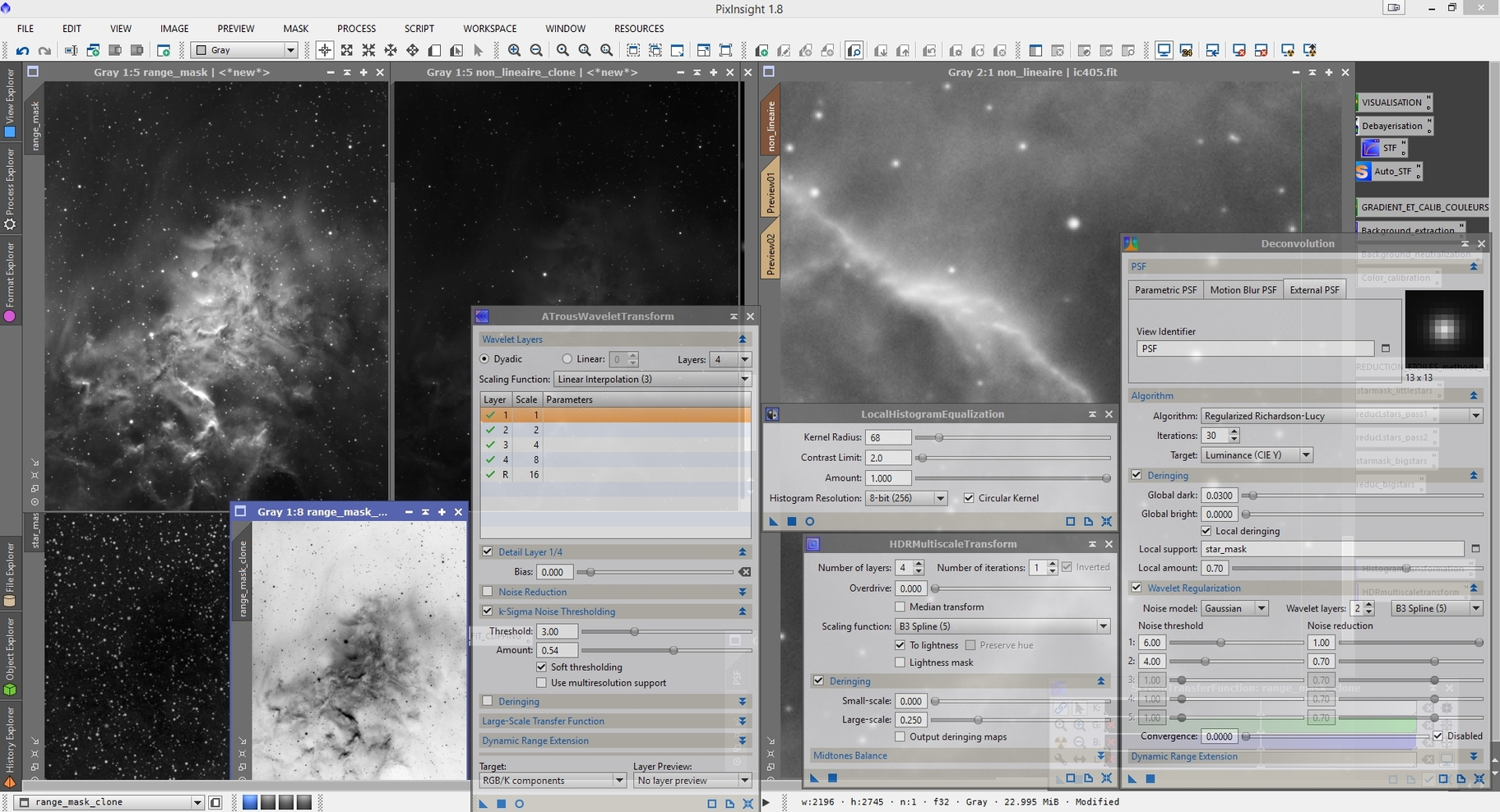Reset the Detail Layer Bias value
Viewport: 1500px width, 812px height.
coord(744,572)
